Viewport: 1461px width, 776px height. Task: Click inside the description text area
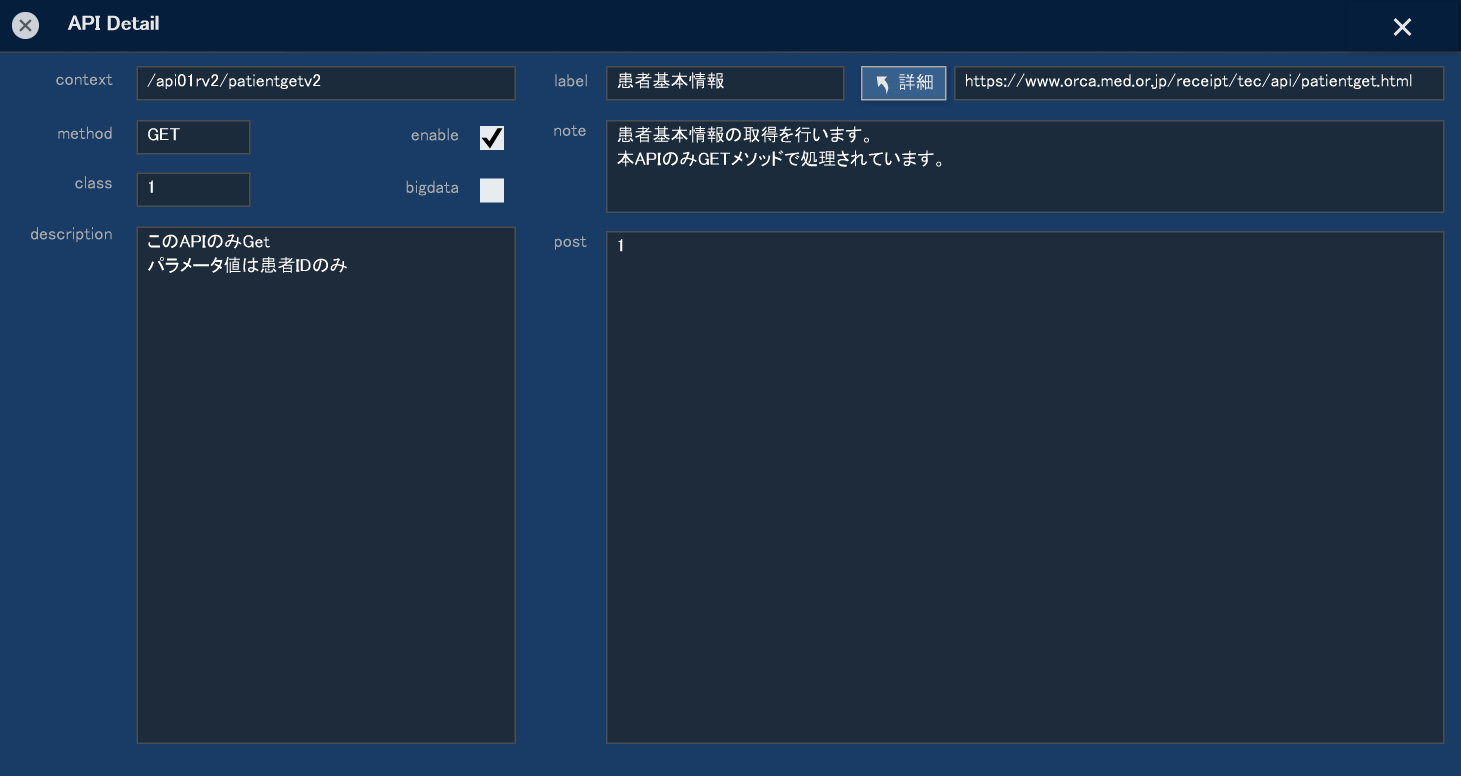tap(325, 485)
